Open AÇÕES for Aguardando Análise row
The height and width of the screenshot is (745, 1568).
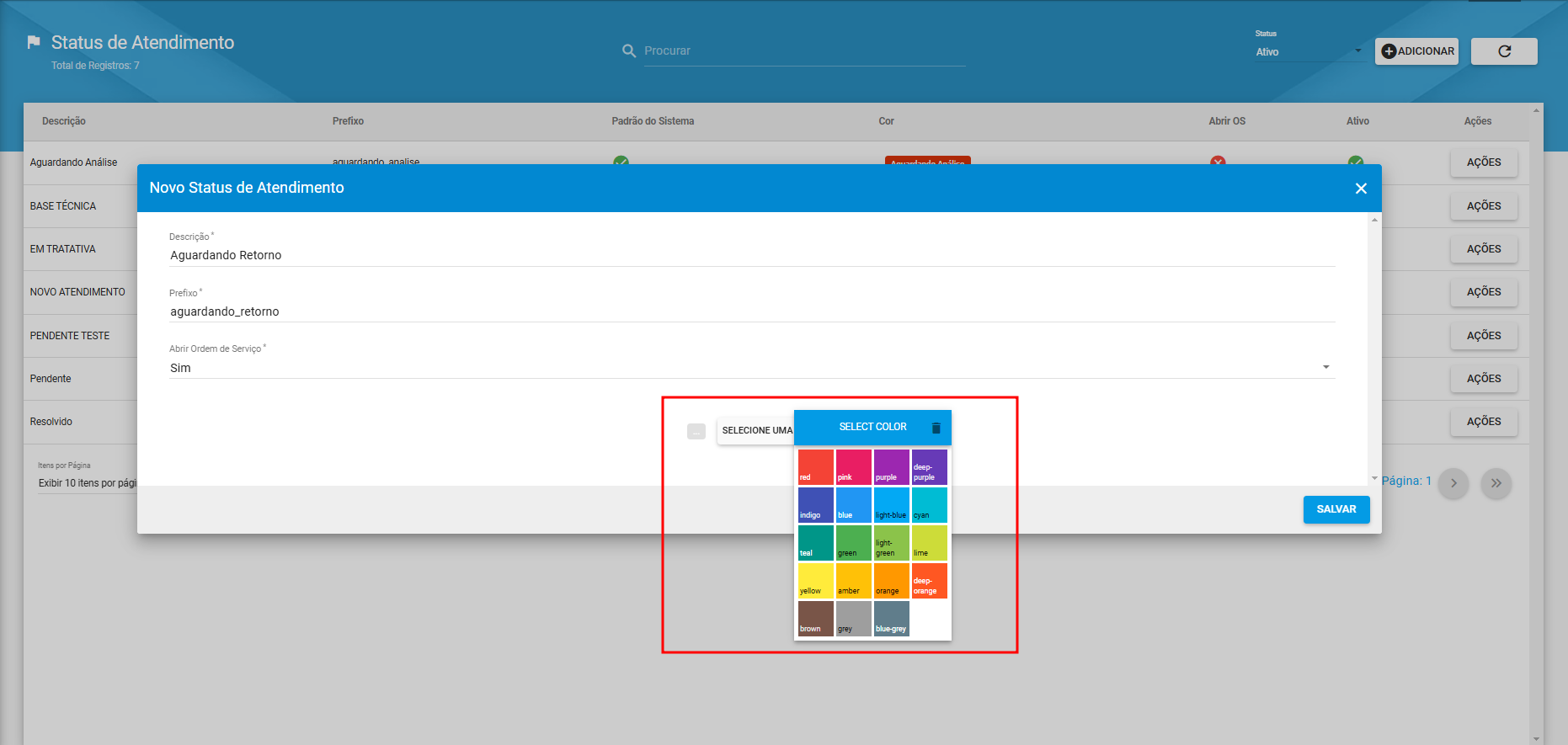[x=1484, y=162]
